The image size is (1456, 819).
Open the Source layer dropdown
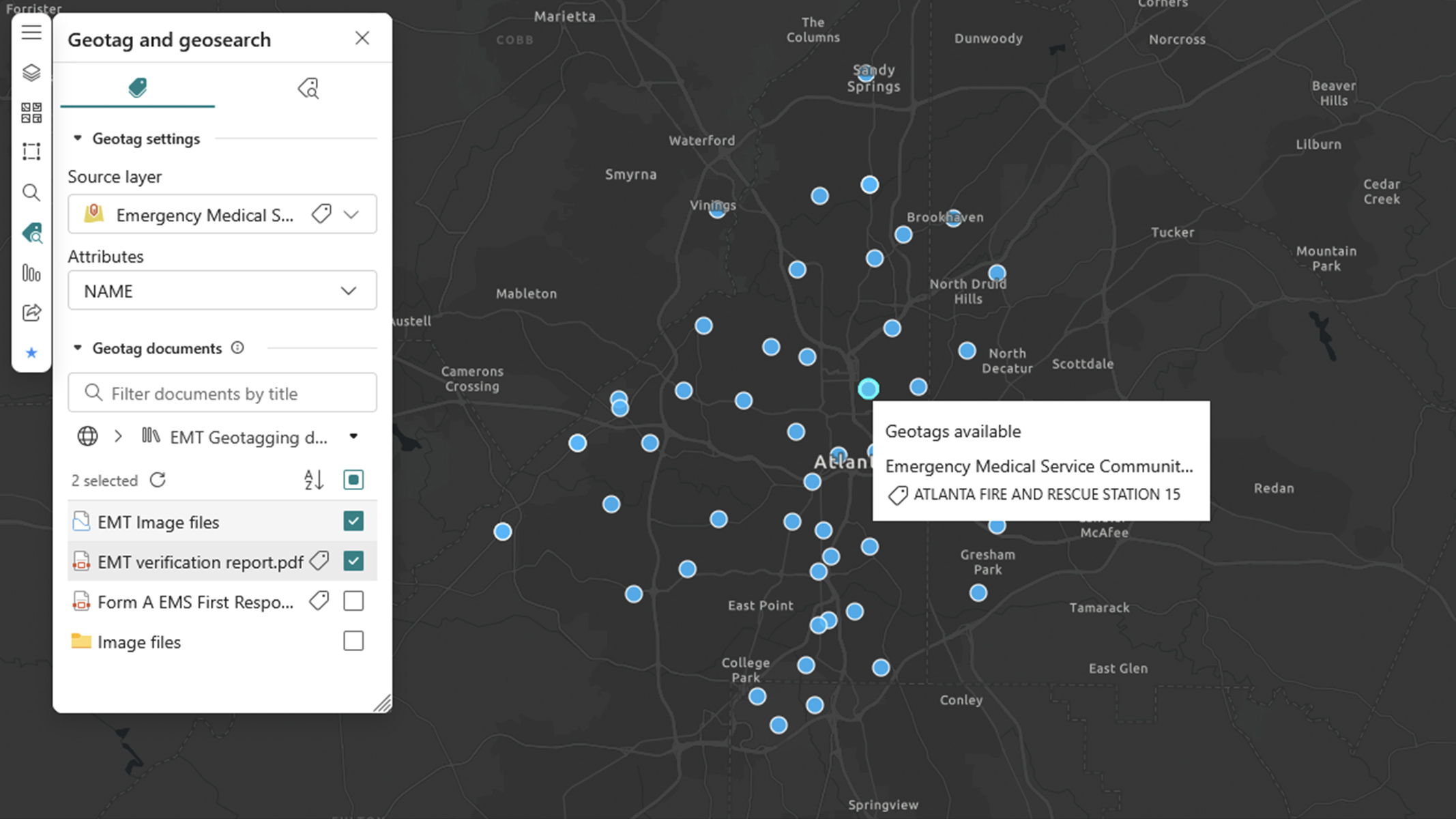coord(351,214)
